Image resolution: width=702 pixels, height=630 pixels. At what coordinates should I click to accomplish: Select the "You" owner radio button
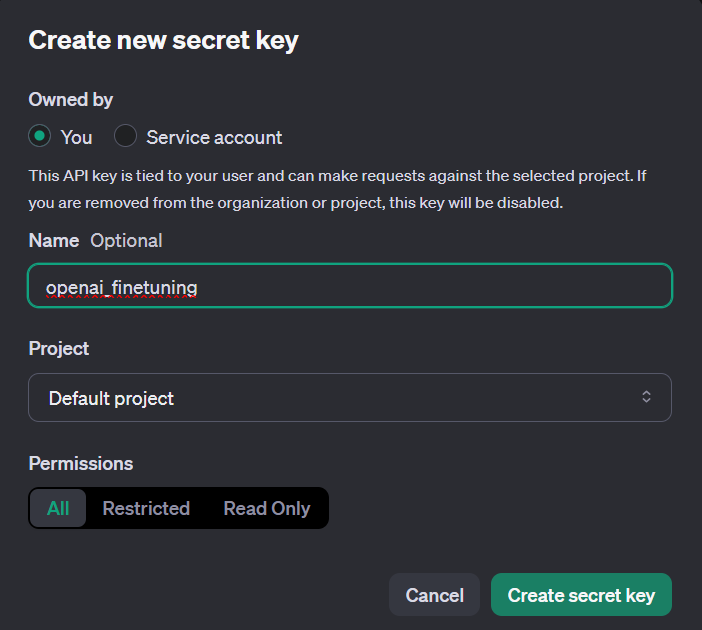[x=39, y=136]
